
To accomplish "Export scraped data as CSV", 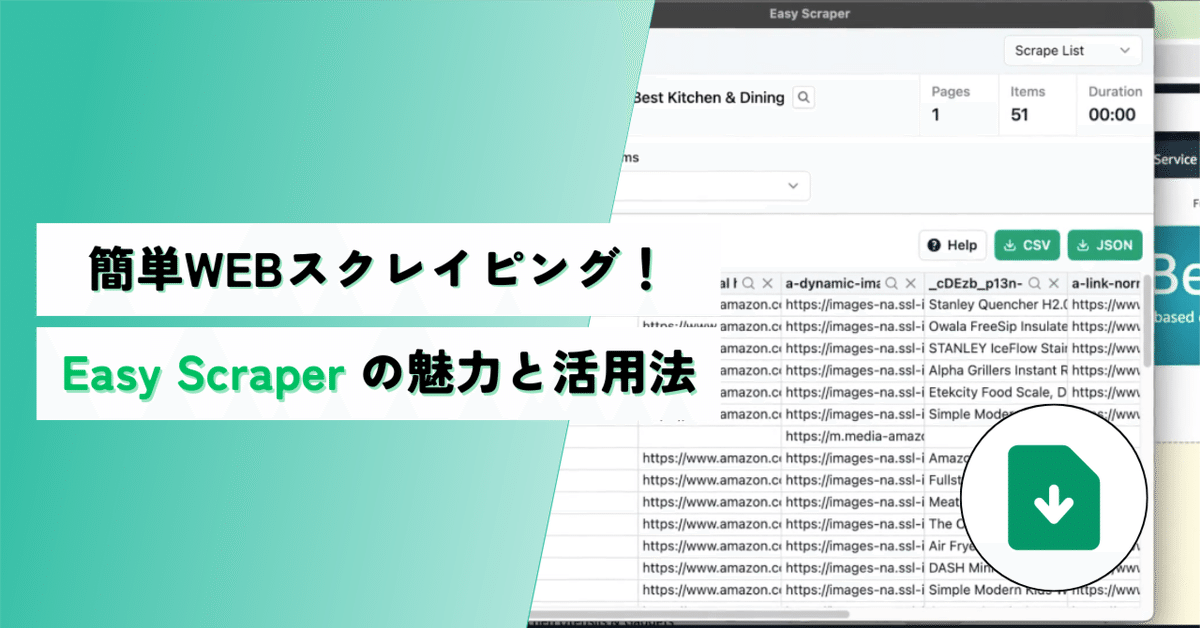I will (1027, 244).
